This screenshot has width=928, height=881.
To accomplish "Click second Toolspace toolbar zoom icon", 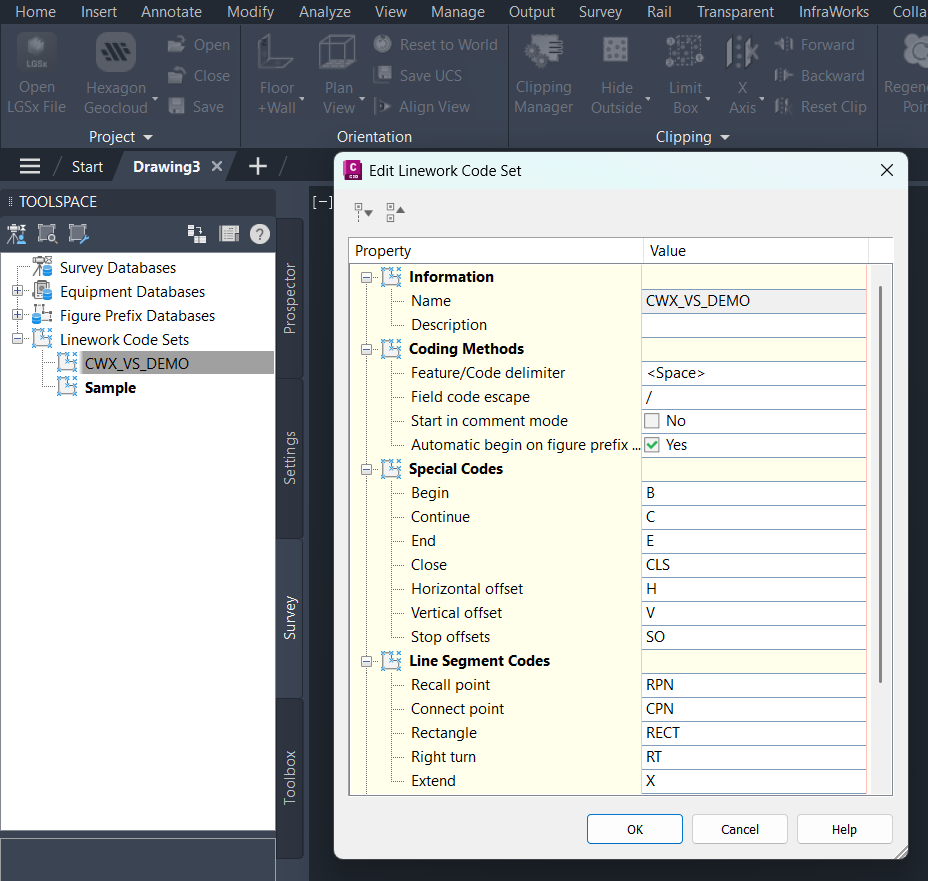I will click(x=47, y=234).
